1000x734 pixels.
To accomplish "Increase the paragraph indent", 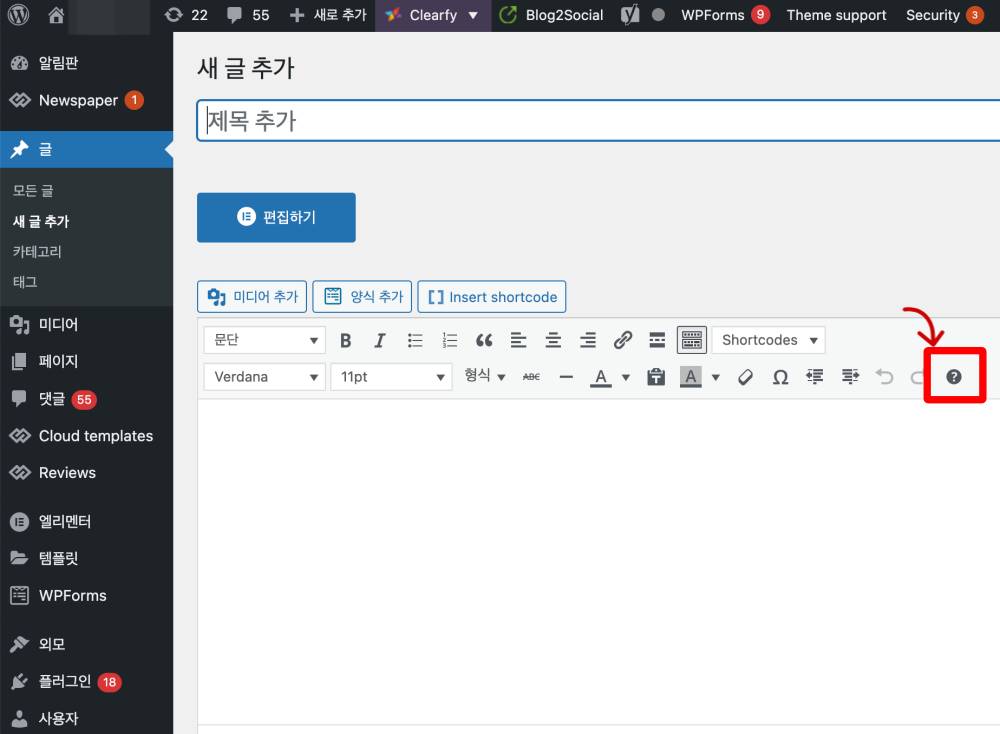I will (849, 377).
